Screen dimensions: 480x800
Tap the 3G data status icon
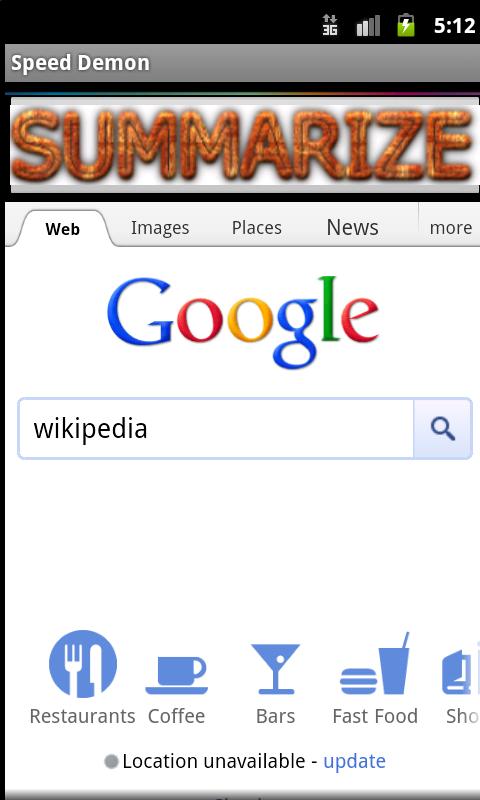330,24
